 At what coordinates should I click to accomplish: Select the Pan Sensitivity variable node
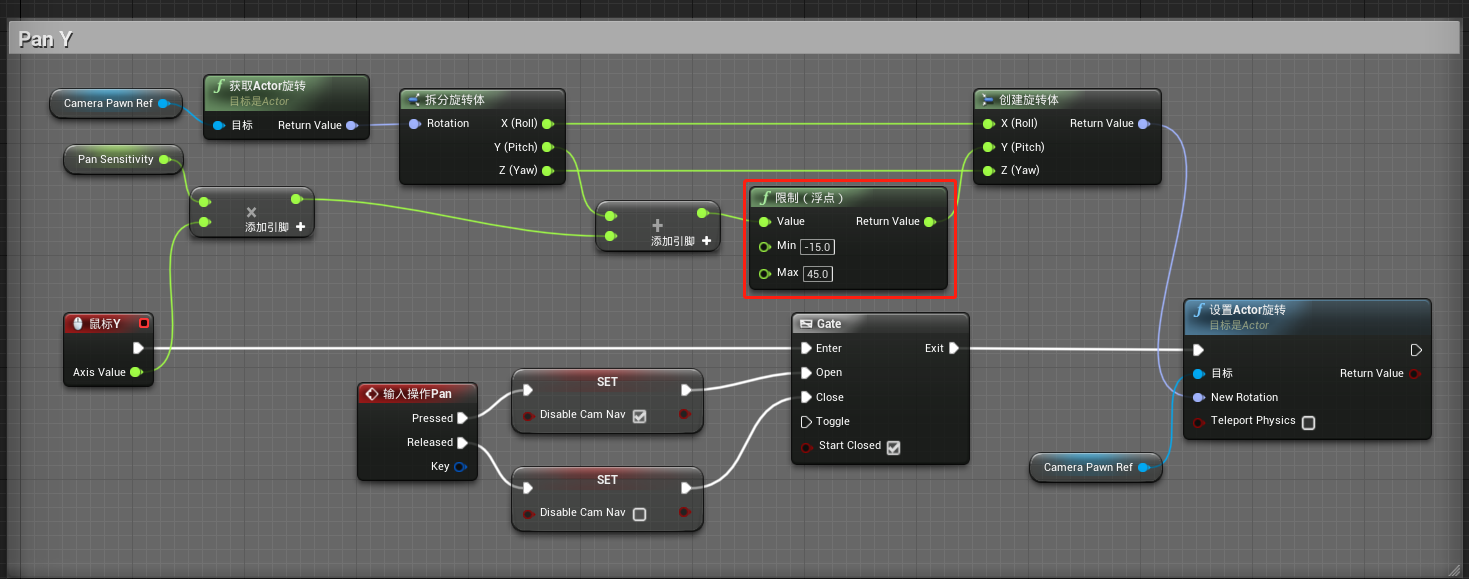coord(124,160)
